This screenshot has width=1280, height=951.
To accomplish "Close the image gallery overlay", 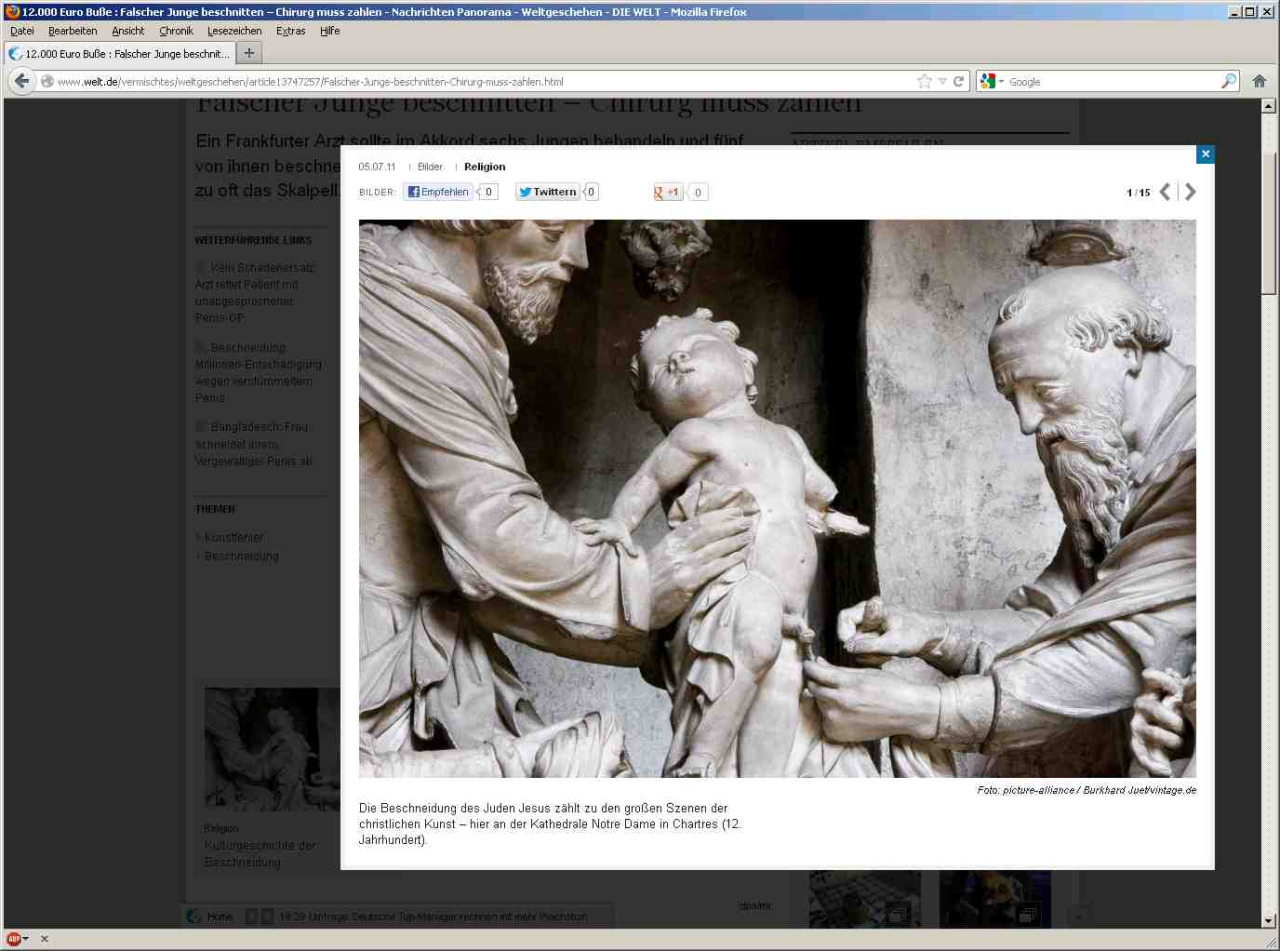I will [x=1205, y=154].
